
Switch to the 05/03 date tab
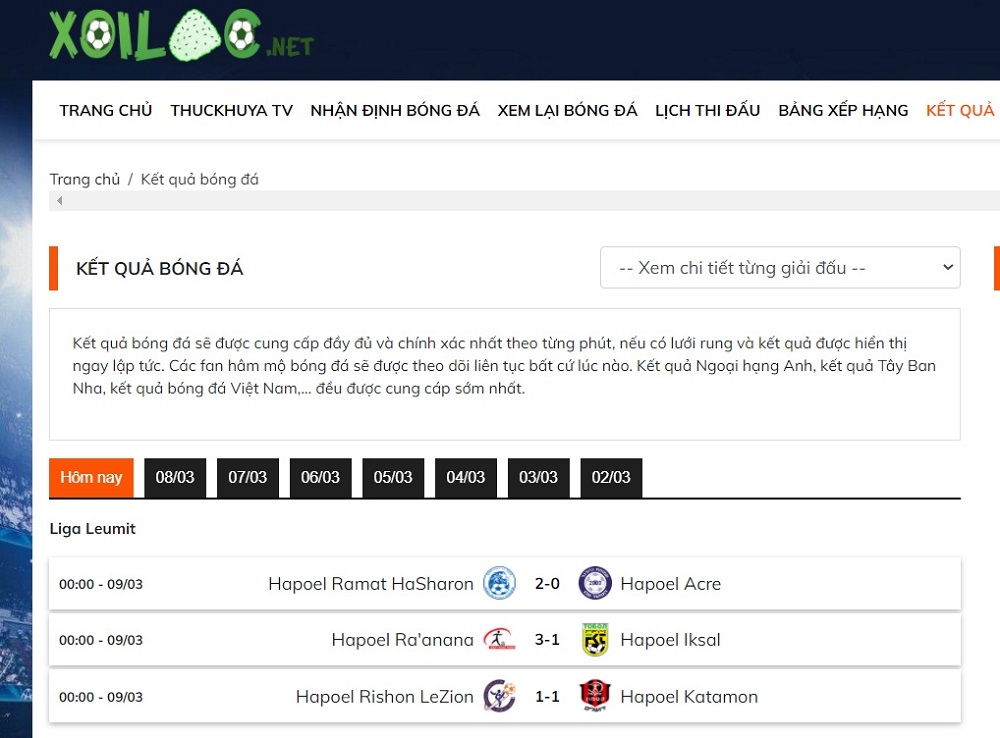[393, 478]
